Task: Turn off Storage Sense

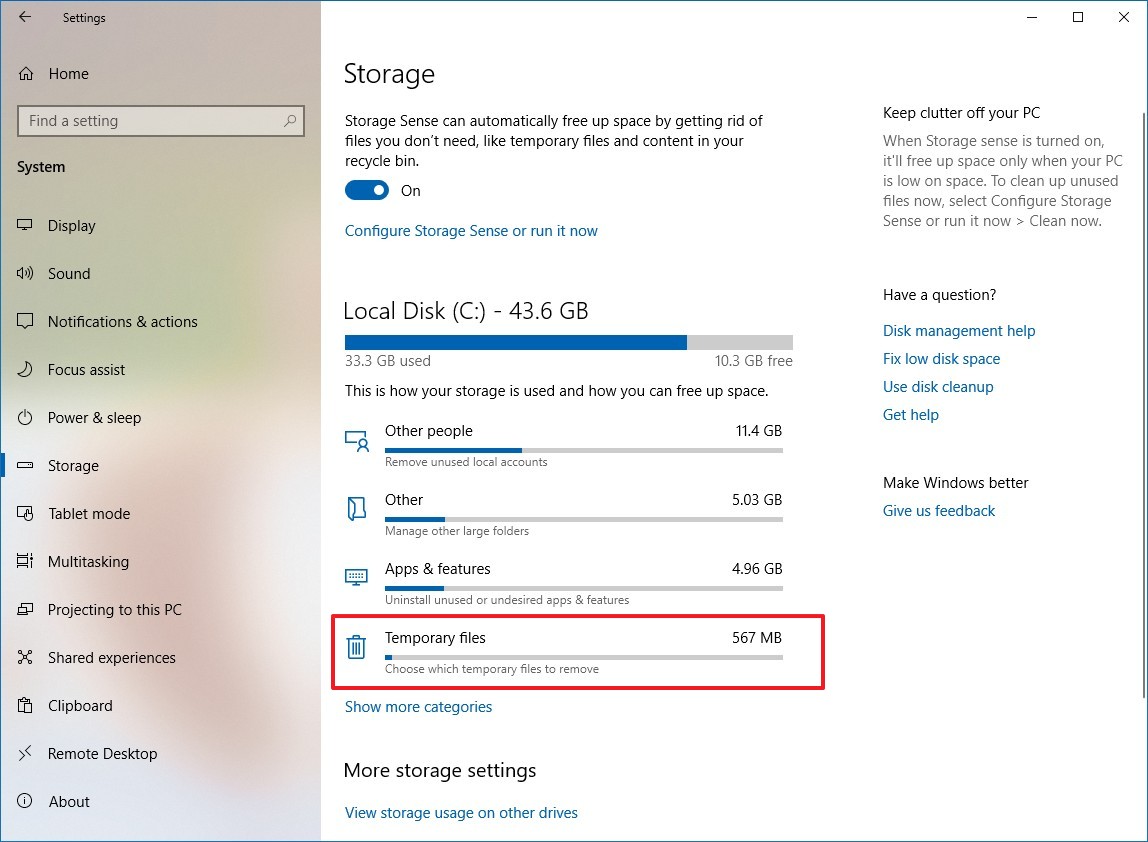Action: (x=365, y=190)
